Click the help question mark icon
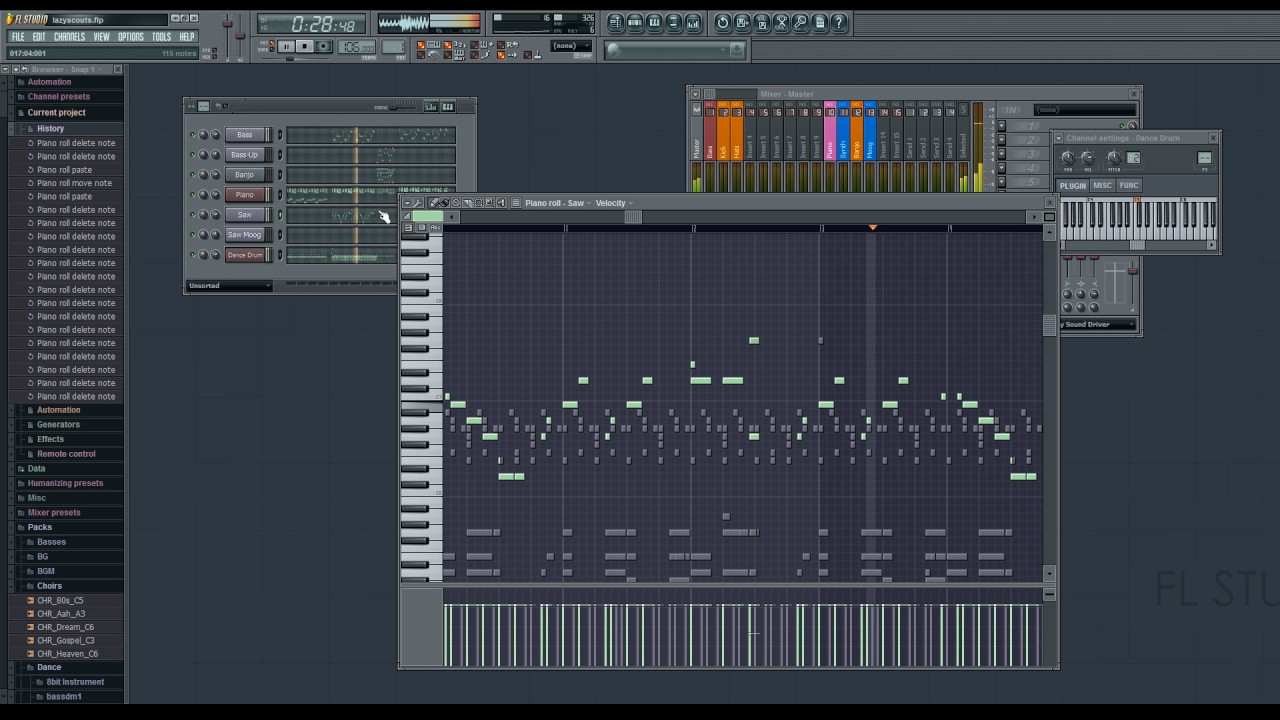Image resolution: width=1280 pixels, height=720 pixels. (x=840, y=22)
